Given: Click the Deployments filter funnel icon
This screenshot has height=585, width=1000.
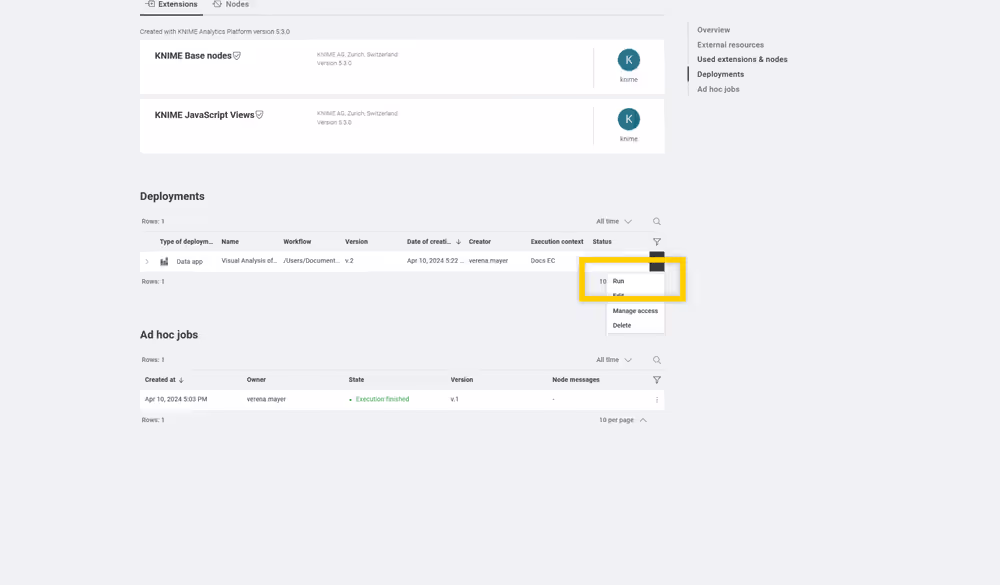Looking at the screenshot, I should [x=657, y=241].
